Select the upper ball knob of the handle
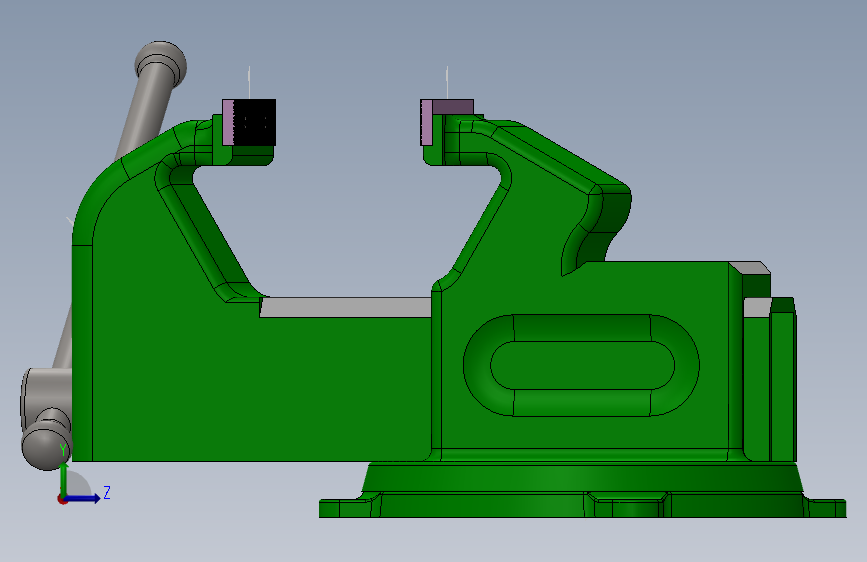 click(x=161, y=64)
